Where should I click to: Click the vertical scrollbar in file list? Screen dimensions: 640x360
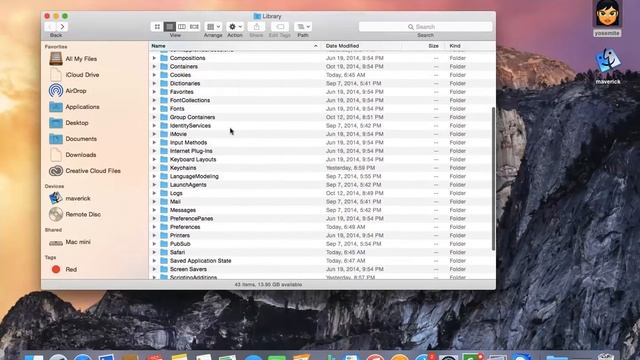(x=493, y=179)
